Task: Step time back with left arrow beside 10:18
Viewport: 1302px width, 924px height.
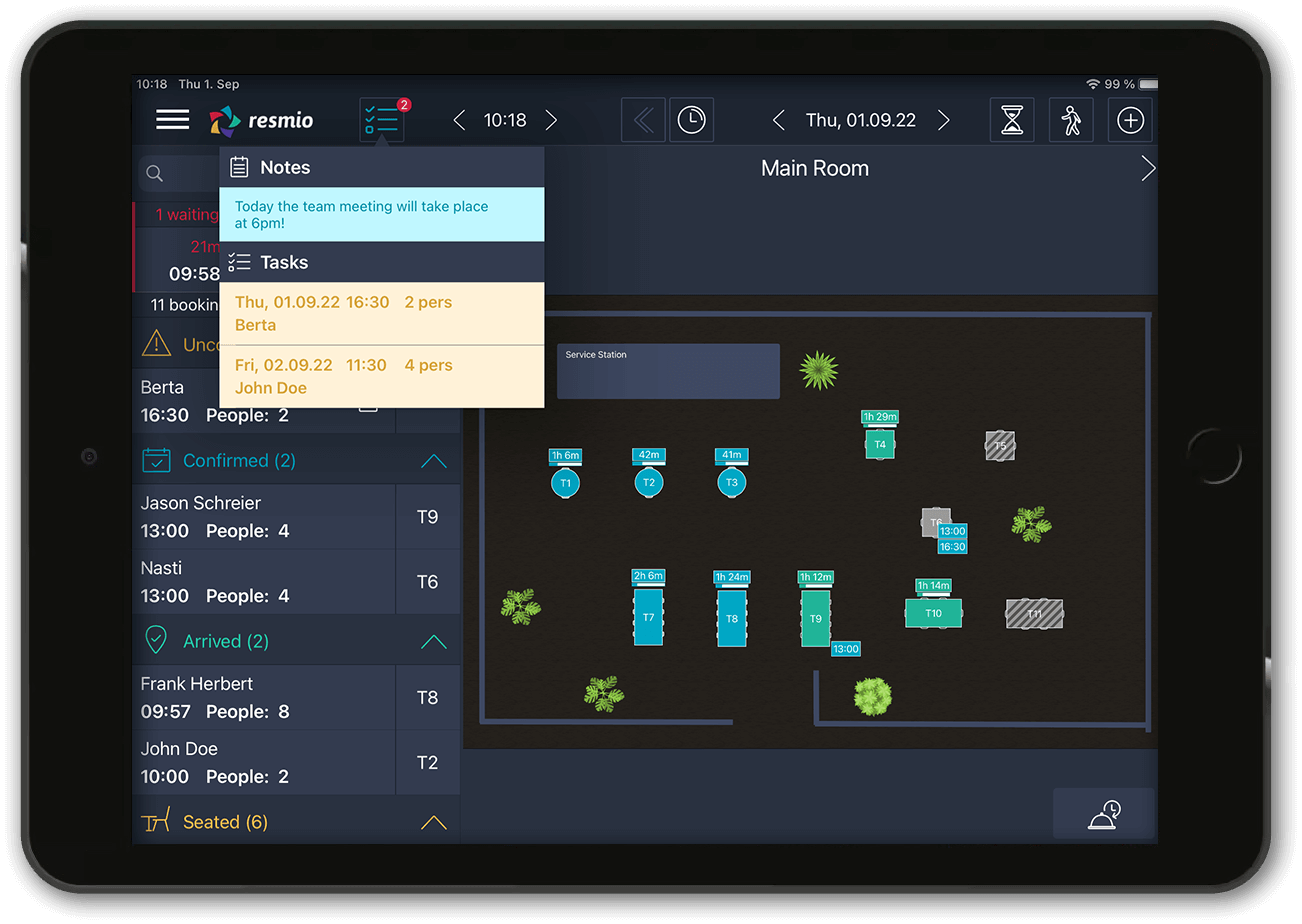Action: tap(459, 119)
